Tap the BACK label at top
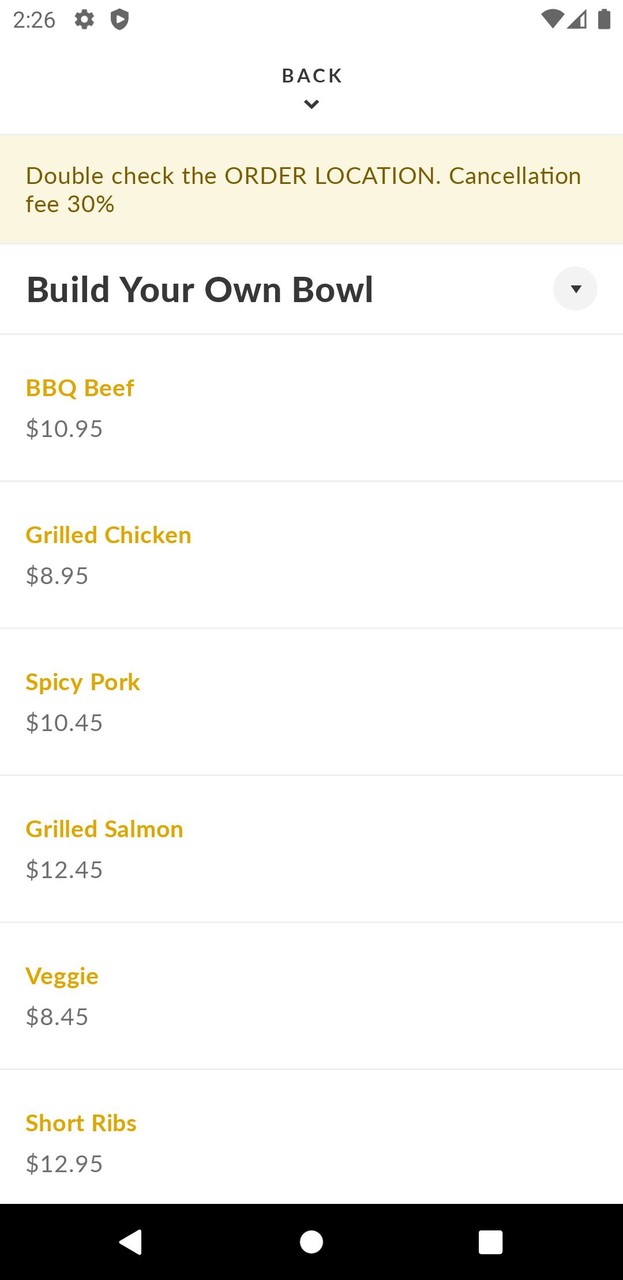Image resolution: width=623 pixels, height=1280 pixels. click(x=312, y=76)
